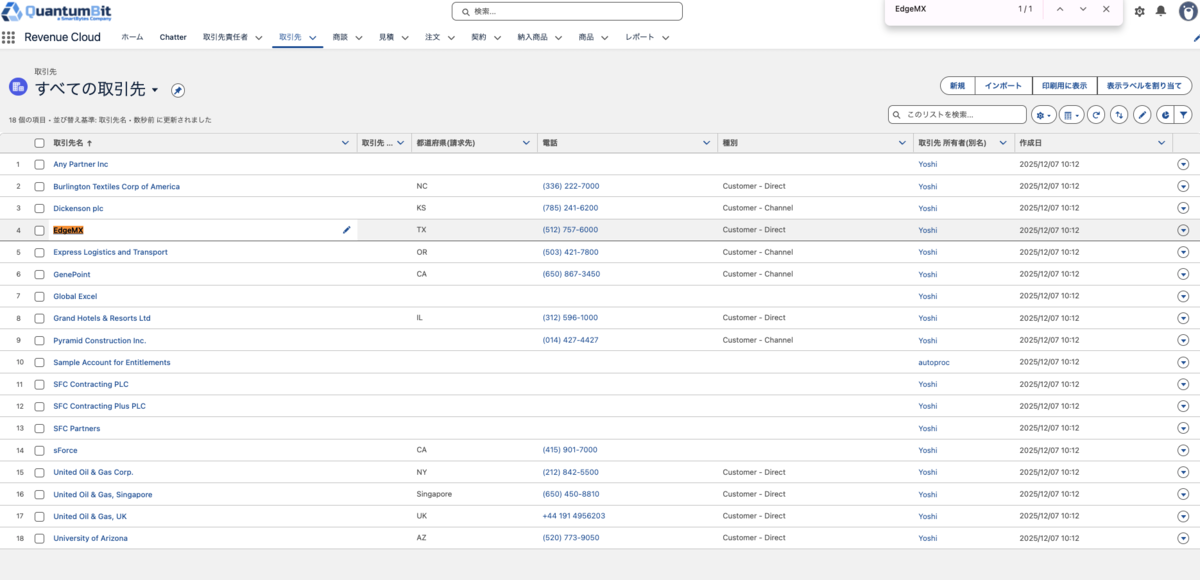Open the setup gear icon in header
This screenshot has width=1200, height=580.
1140,10
